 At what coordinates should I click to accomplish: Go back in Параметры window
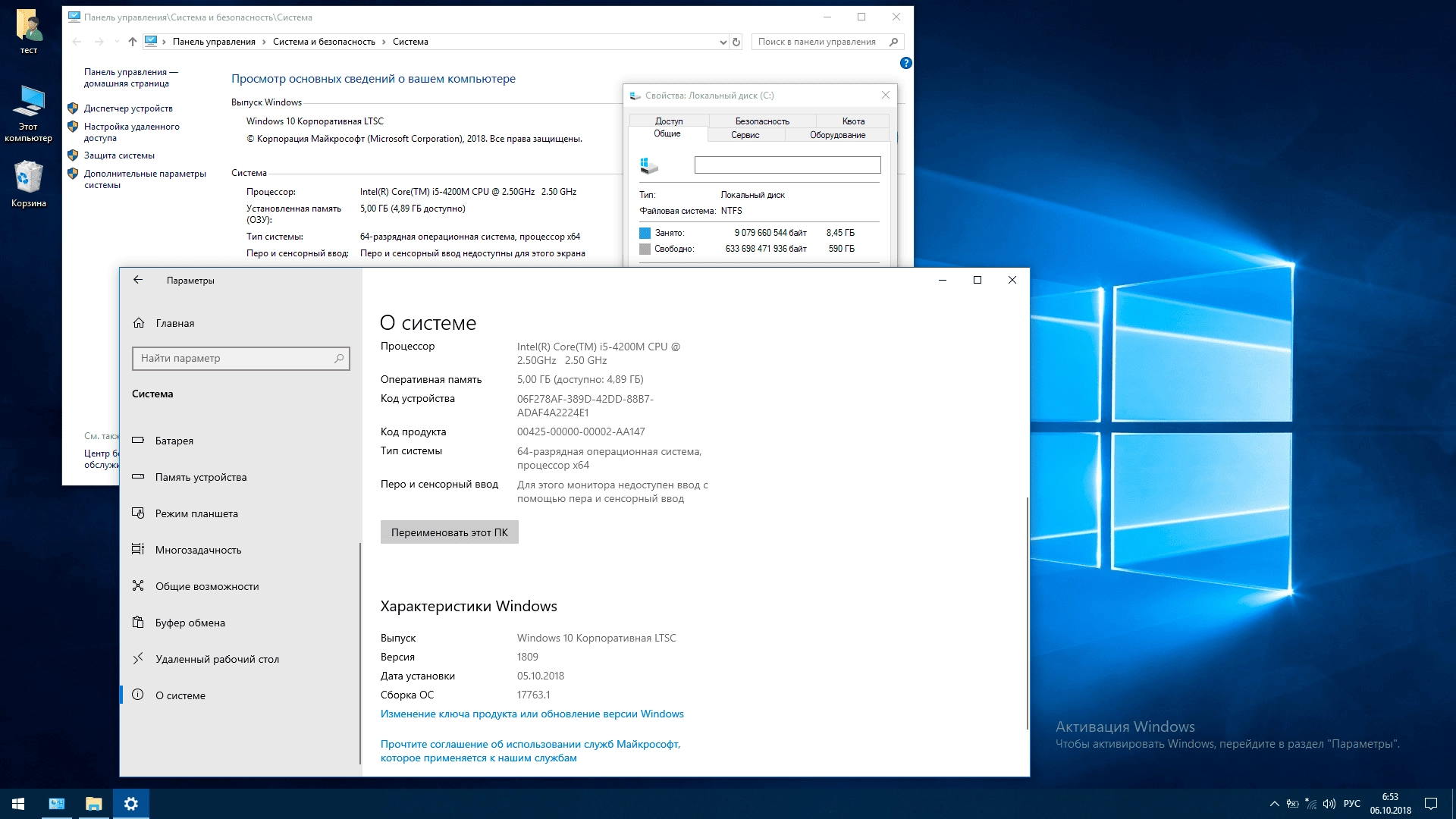138,280
